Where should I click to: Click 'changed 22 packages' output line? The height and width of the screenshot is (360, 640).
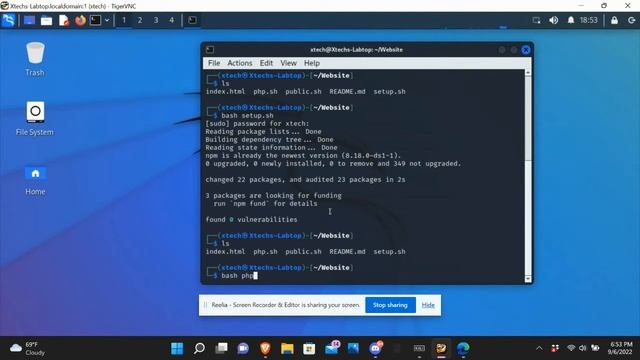pos(305,180)
